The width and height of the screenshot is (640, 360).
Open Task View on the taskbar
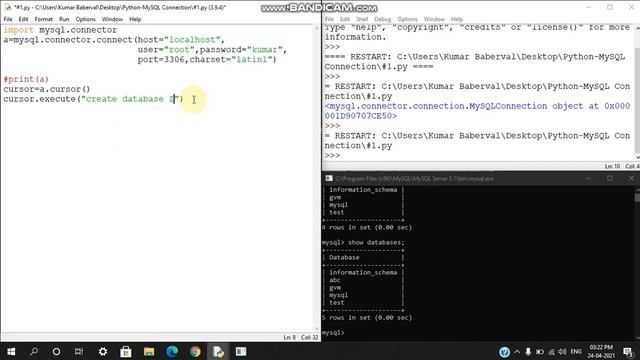click(79, 351)
